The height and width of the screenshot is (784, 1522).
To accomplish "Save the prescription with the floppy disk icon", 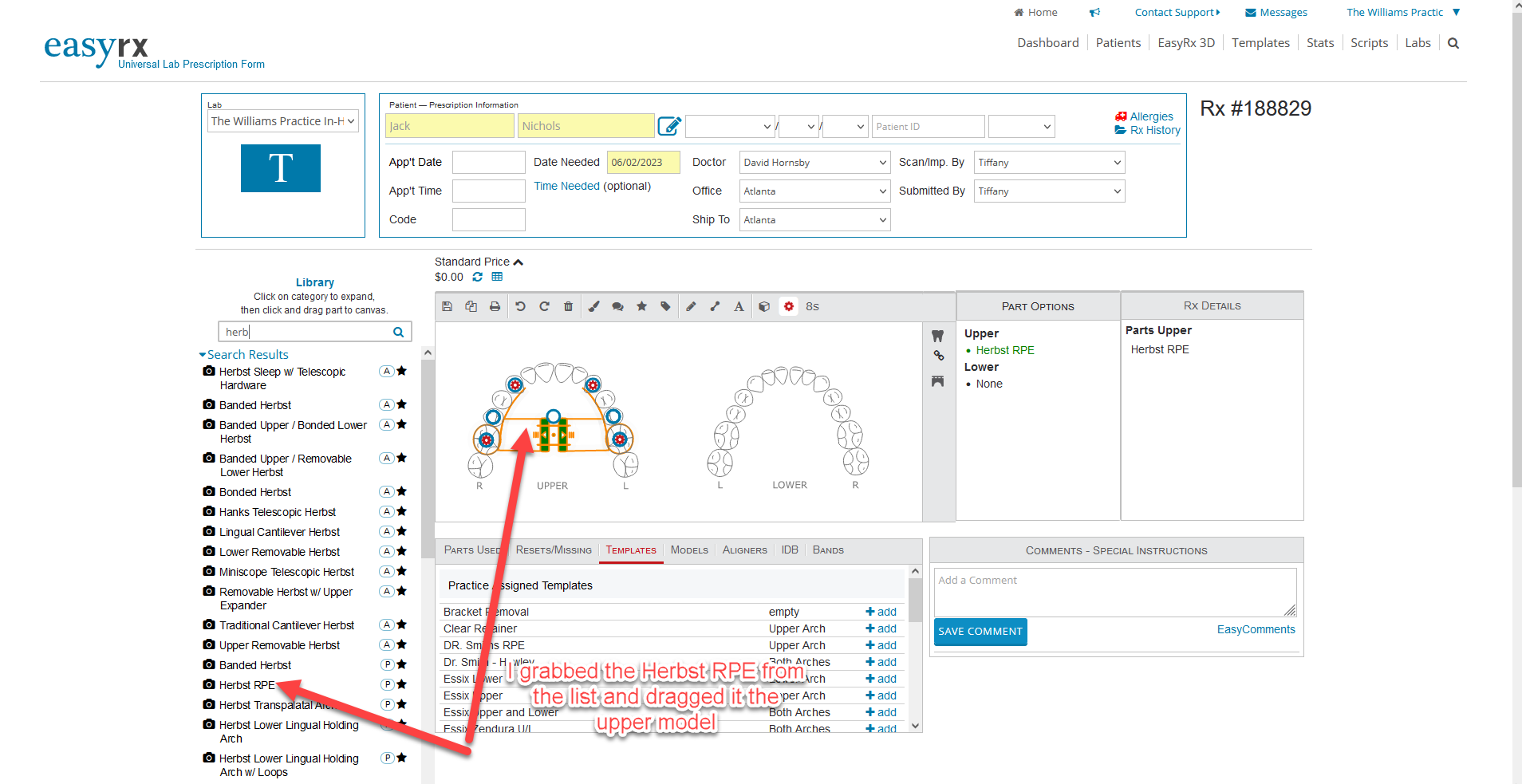I will [x=447, y=306].
